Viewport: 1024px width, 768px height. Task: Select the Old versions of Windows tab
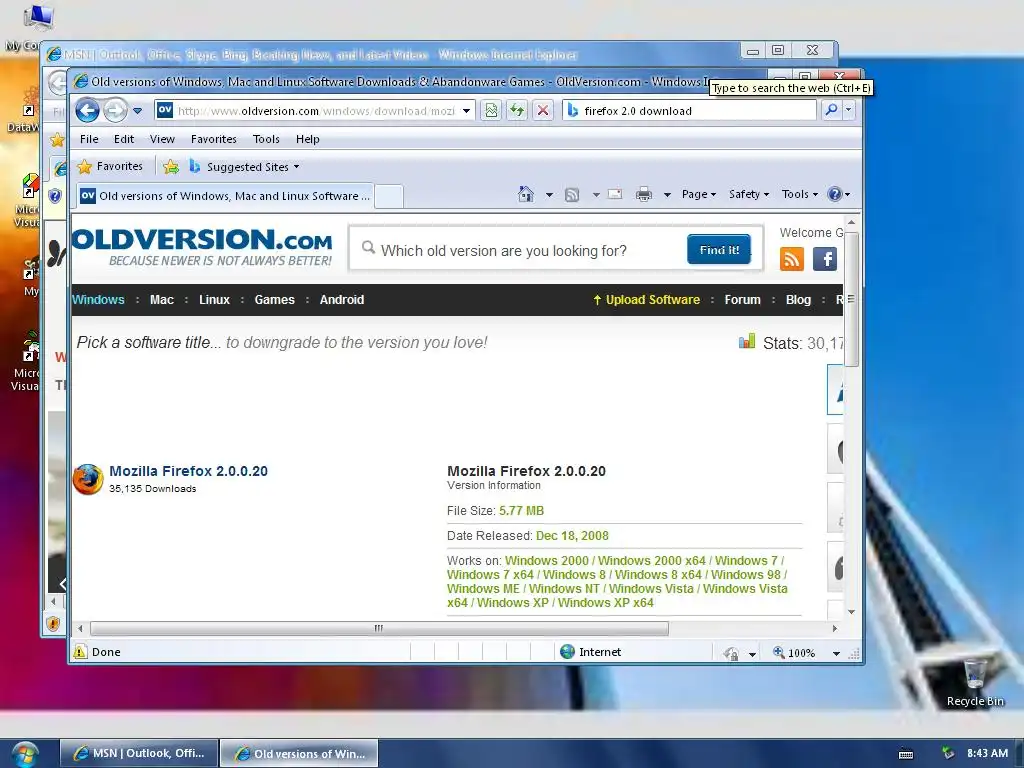pos(225,196)
